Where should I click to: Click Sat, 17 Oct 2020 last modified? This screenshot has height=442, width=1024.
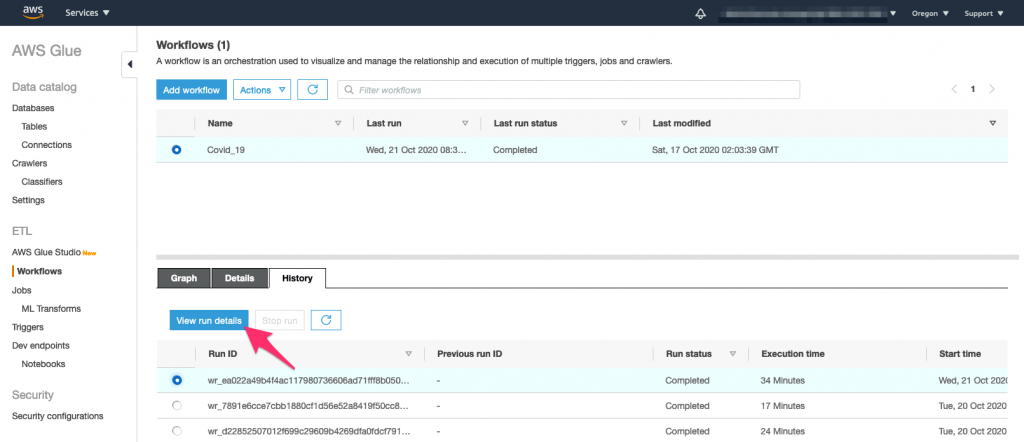point(715,150)
